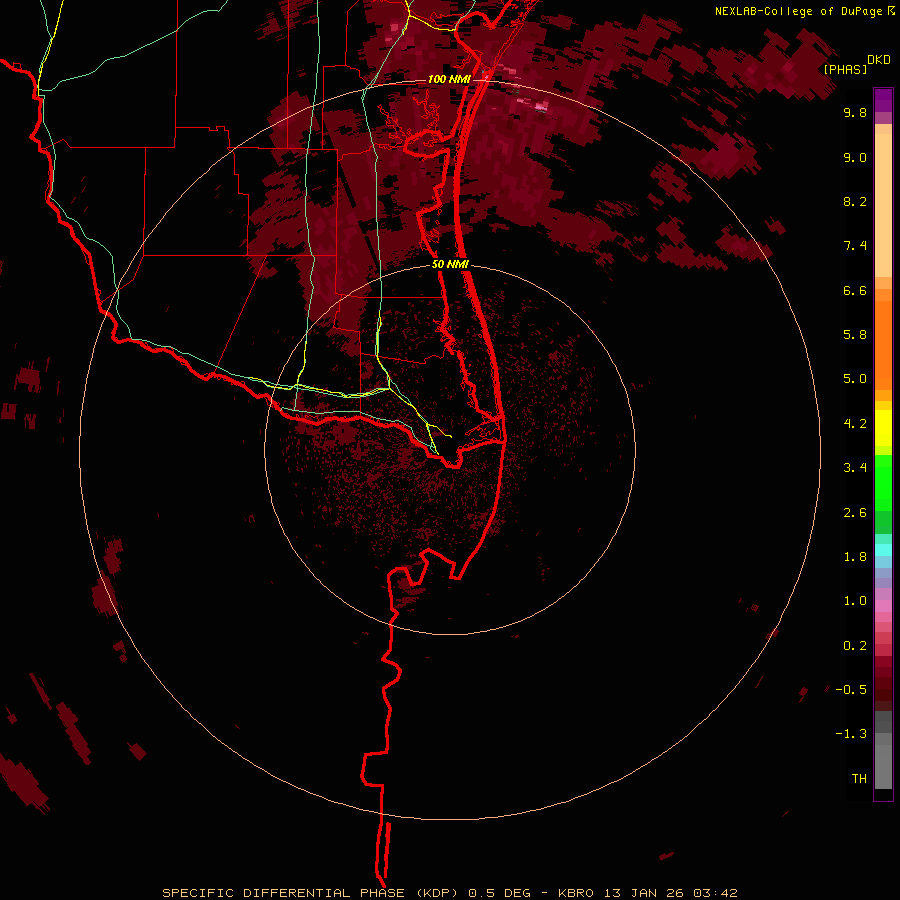Click the DKD product label

878,60
